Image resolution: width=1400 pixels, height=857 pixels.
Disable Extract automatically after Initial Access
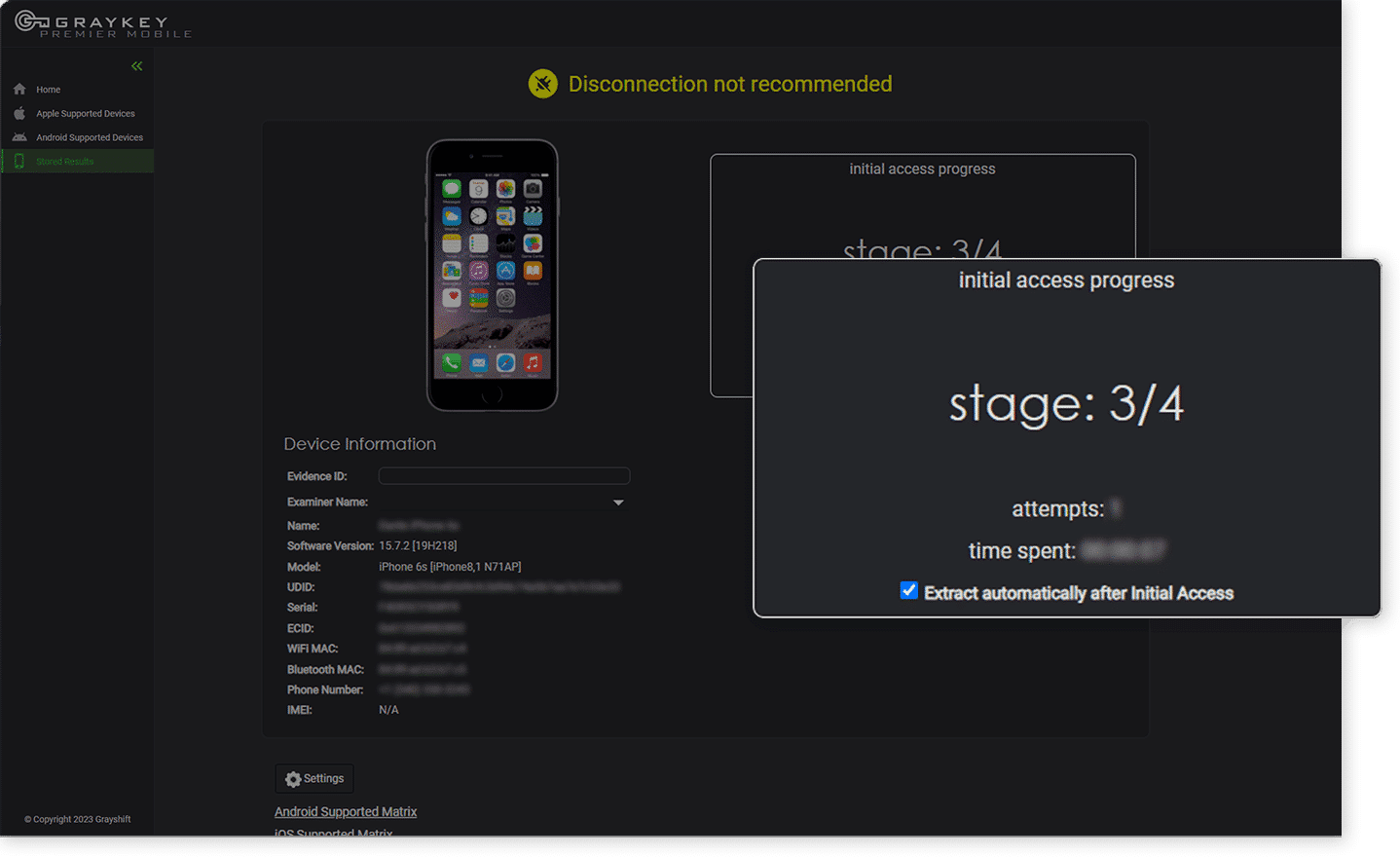click(x=908, y=590)
